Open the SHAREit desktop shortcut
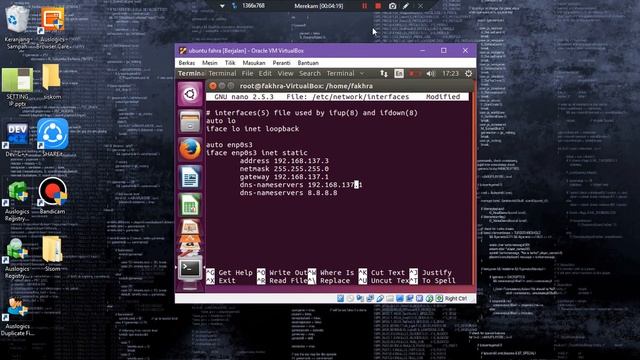The width and height of the screenshot is (640, 360). pos(53,138)
